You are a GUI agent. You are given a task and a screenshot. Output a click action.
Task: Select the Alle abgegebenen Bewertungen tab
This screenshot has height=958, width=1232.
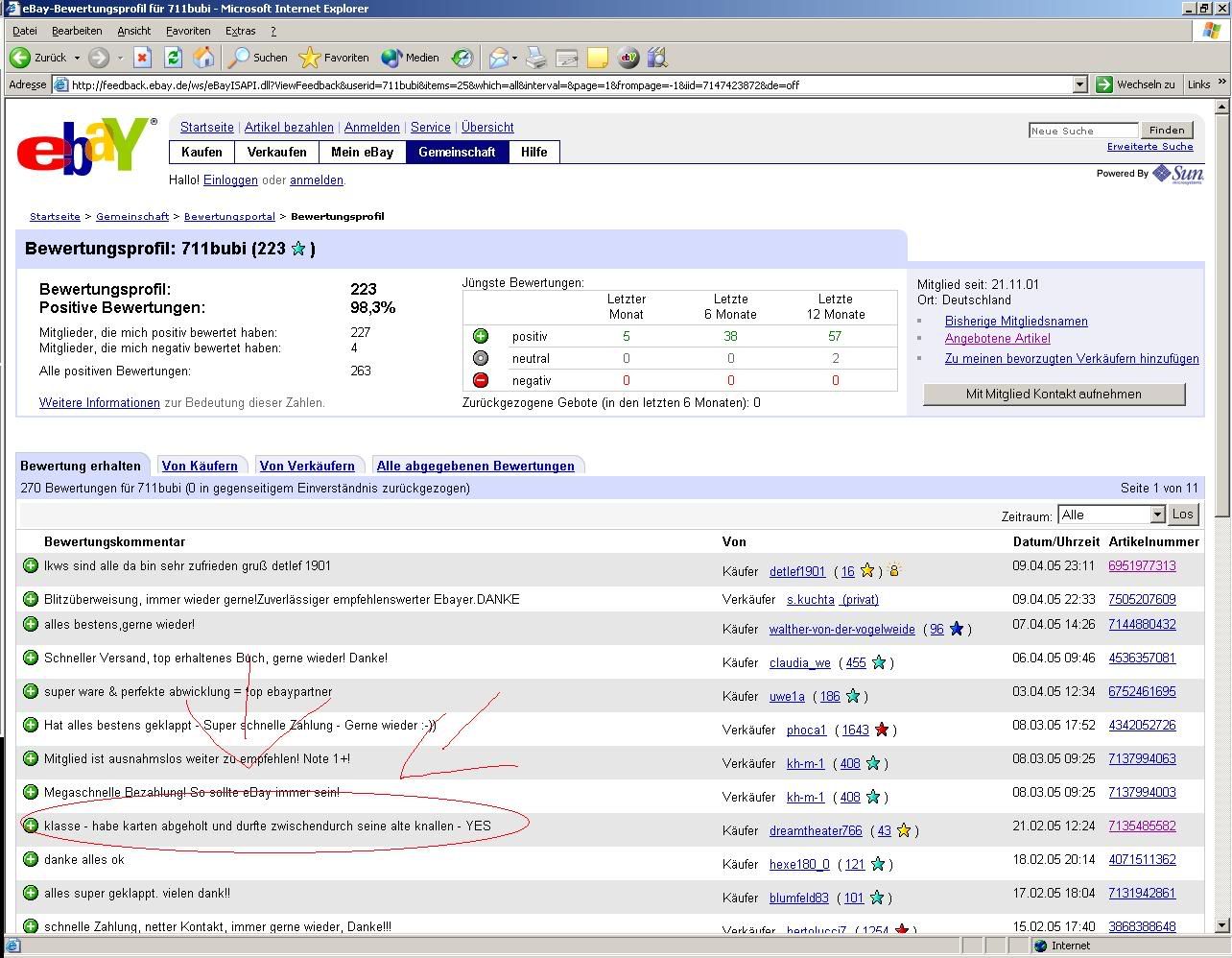(475, 466)
